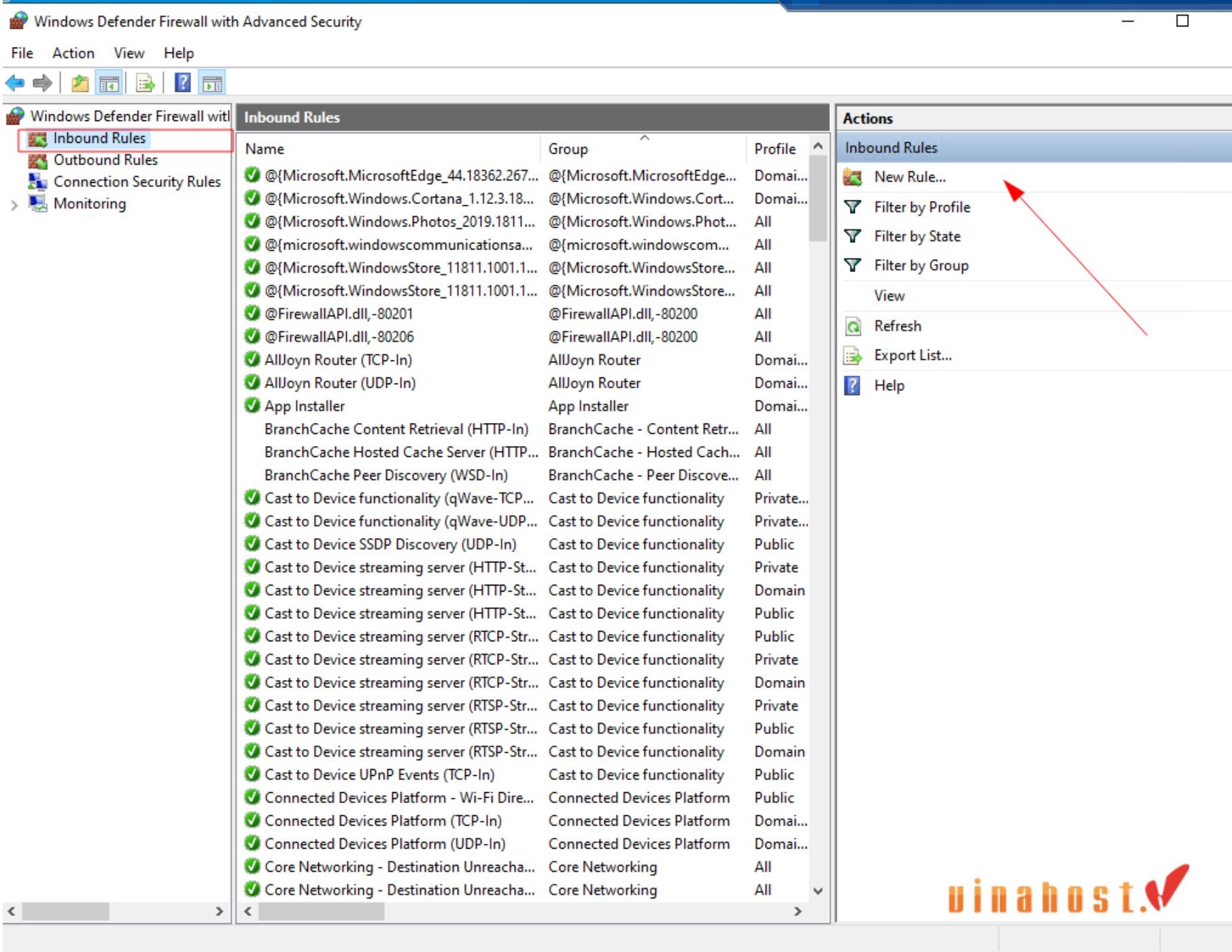Open the Action menu
The width and height of the screenshot is (1232, 952).
click(73, 53)
